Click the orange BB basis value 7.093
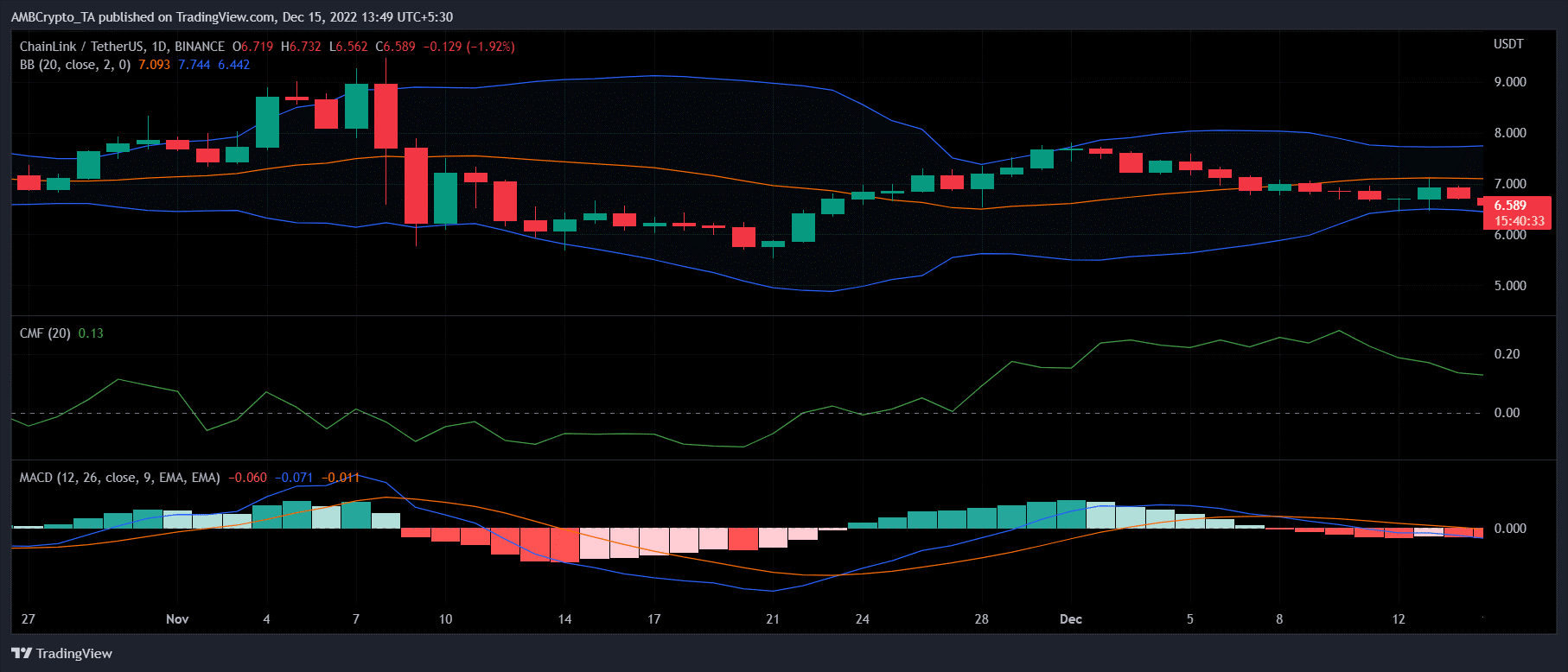The image size is (1568, 672). 154,65
